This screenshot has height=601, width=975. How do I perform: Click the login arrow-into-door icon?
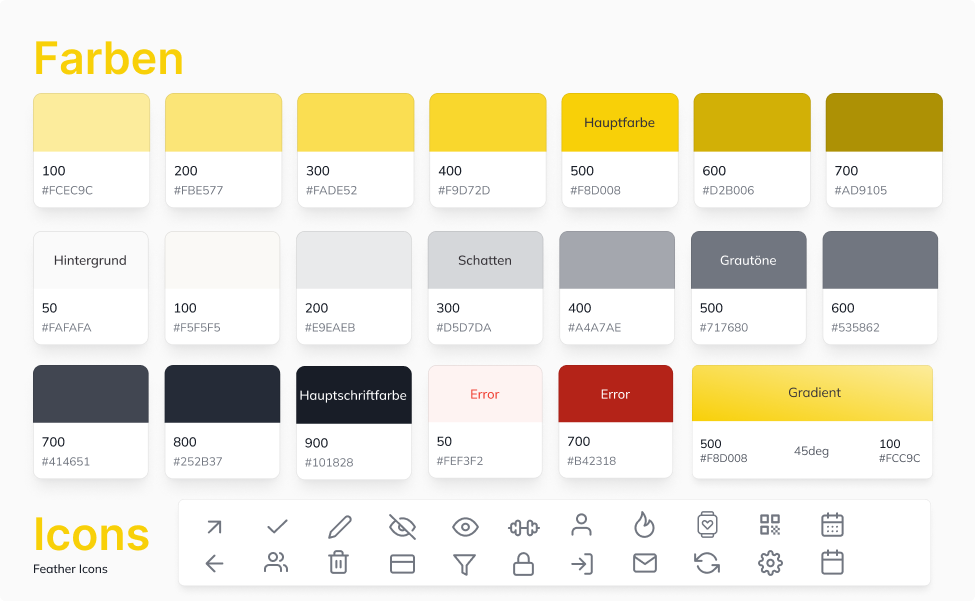582,564
